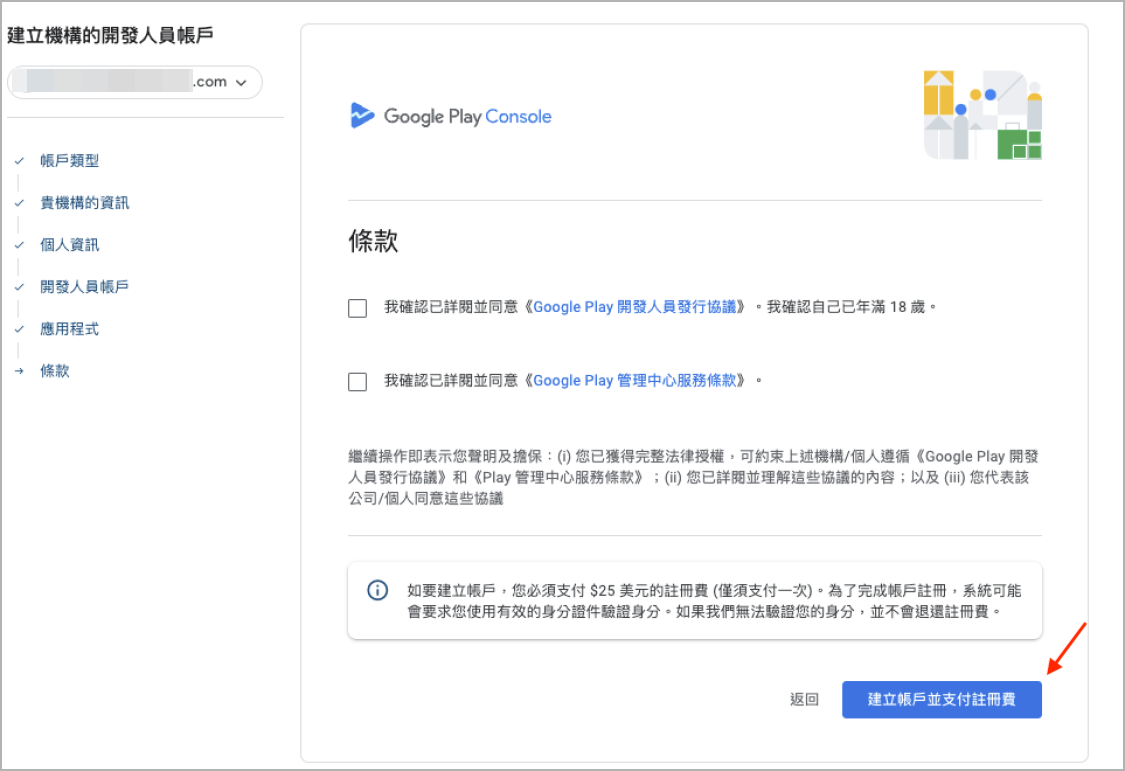Select the 條款 step in sidebar

pyautogui.click(x=55, y=371)
